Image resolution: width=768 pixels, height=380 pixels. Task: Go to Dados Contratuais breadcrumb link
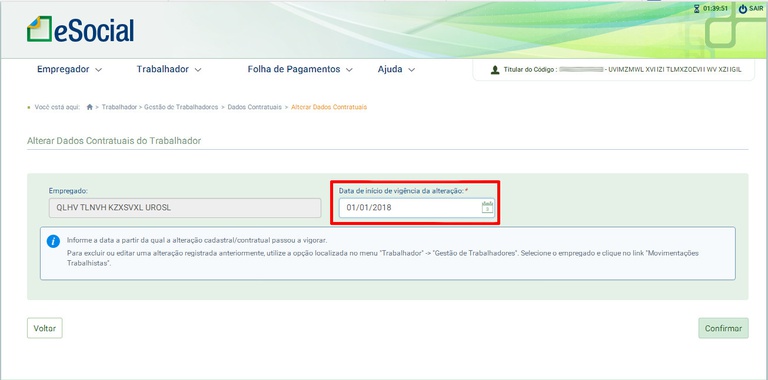click(254, 107)
